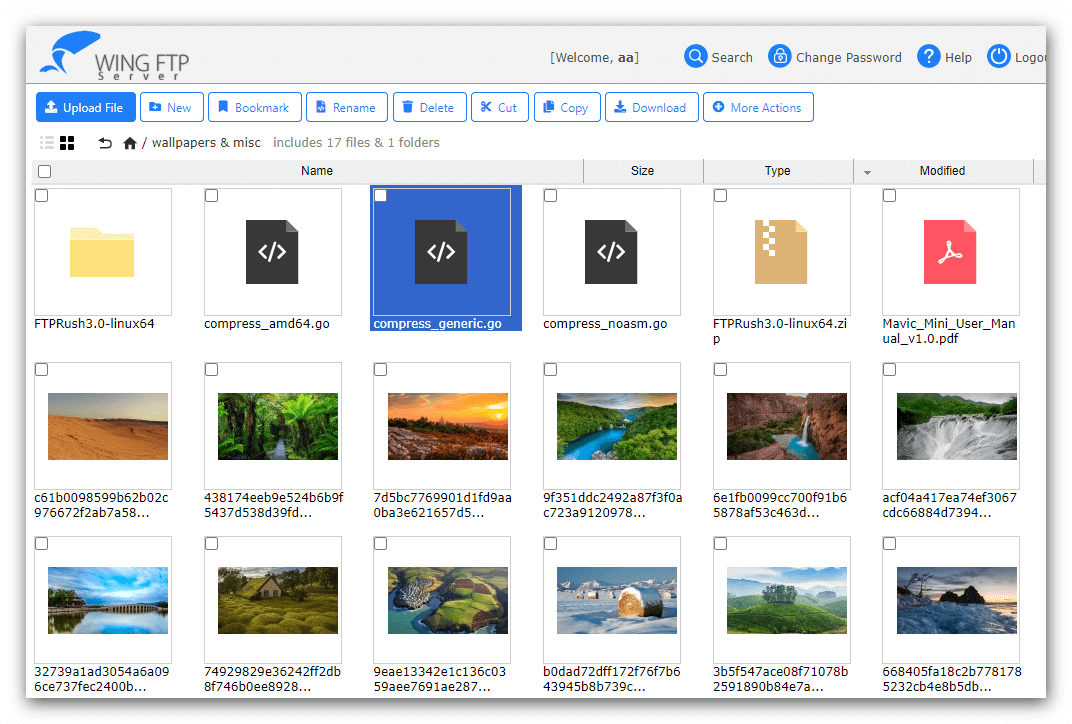
Task: Click the Delete button
Action: [x=429, y=107]
